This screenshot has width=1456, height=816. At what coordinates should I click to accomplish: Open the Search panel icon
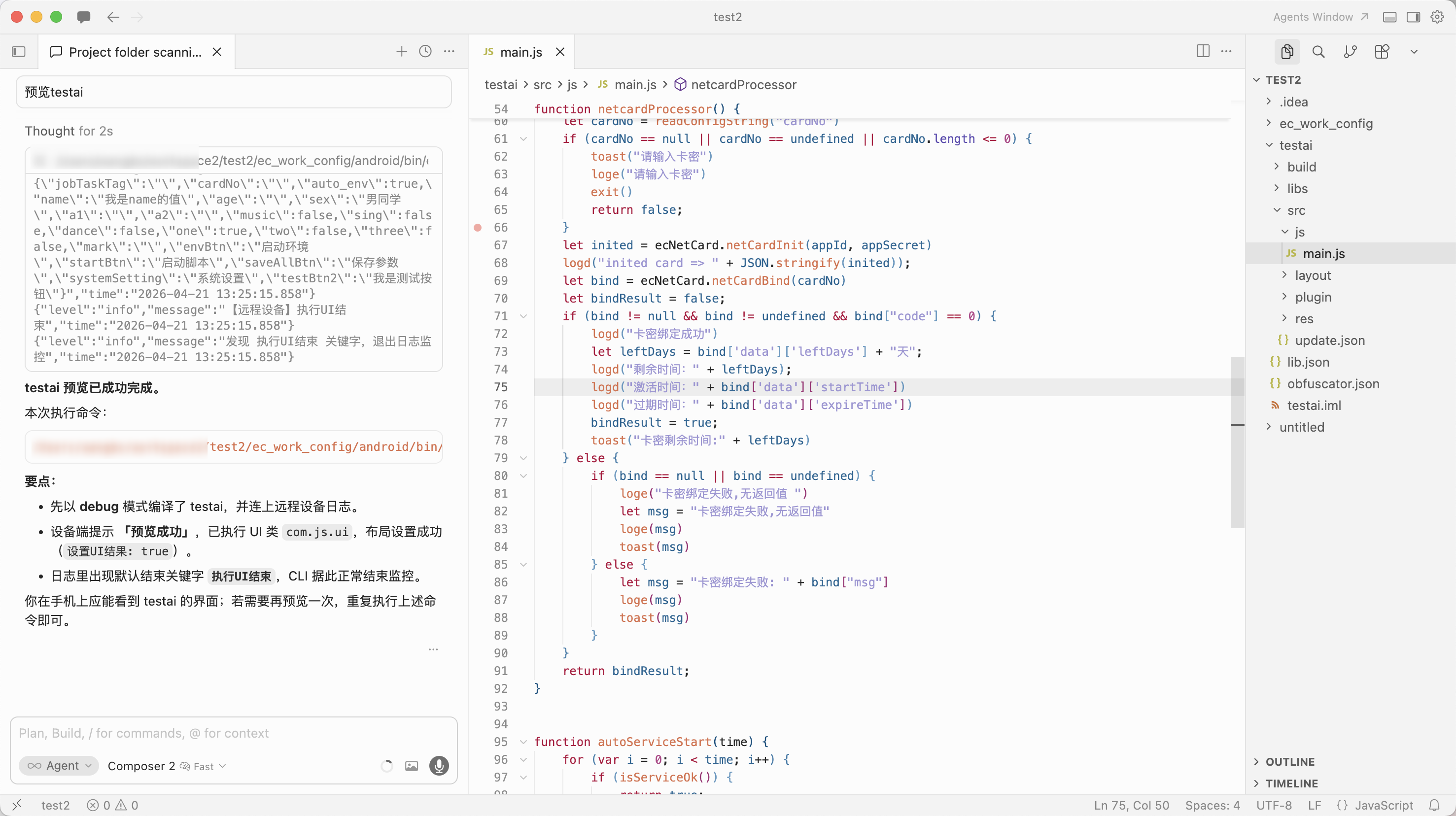click(x=1318, y=52)
